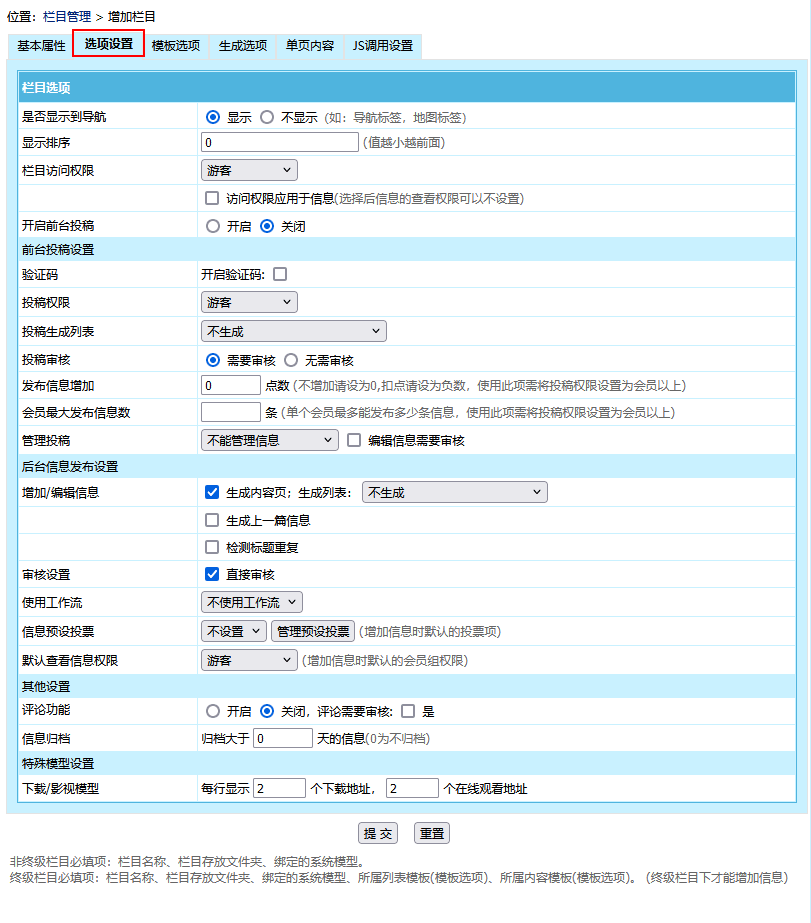Open the 栏目访问权限 dropdown
Screen dimensions: 811x923
[x=249, y=171]
